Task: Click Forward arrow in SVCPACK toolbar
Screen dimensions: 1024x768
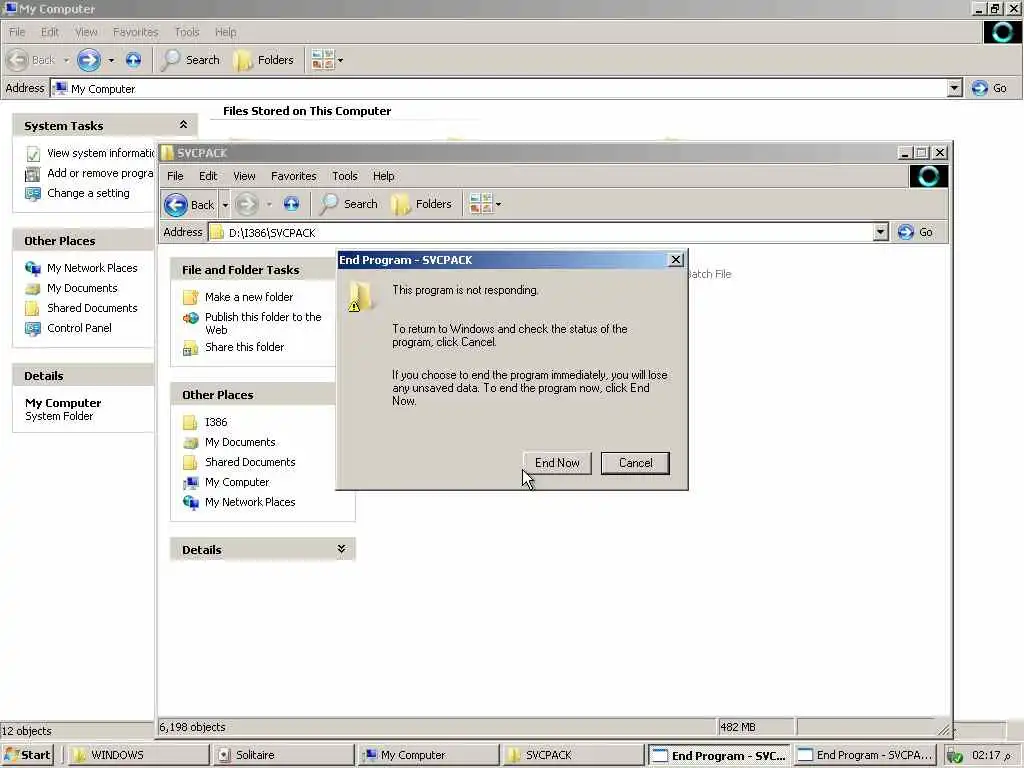Action: coord(246,204)
